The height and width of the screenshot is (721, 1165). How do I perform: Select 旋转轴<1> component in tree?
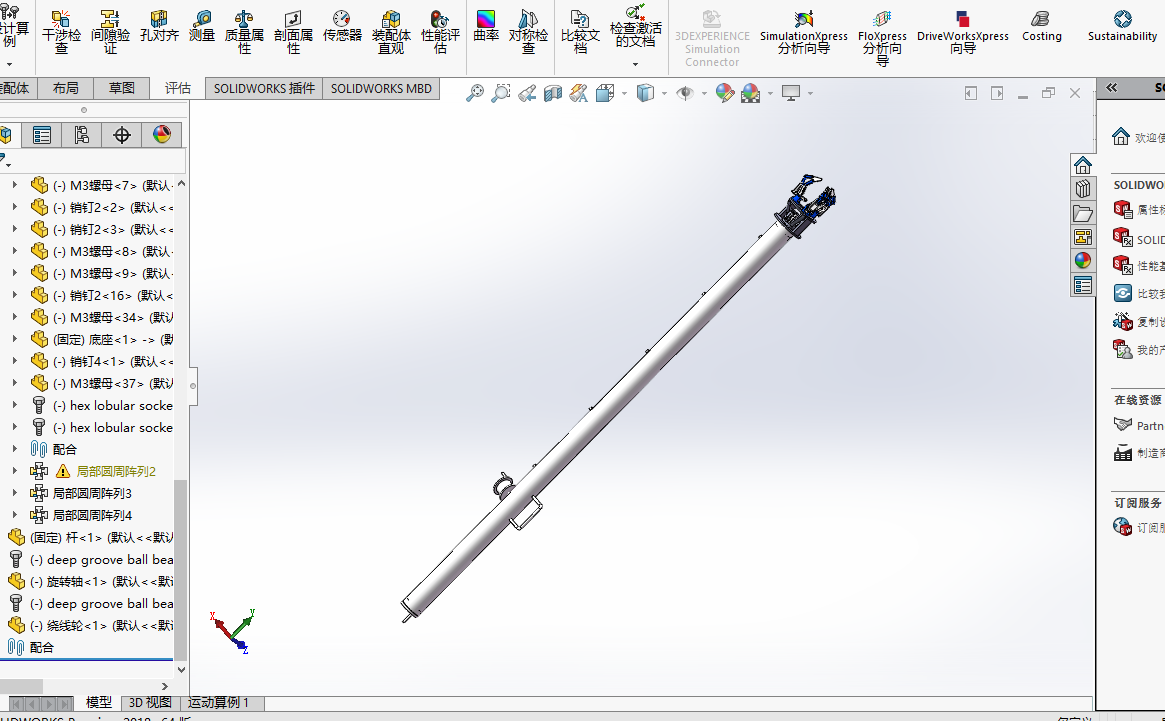[90, 581]
